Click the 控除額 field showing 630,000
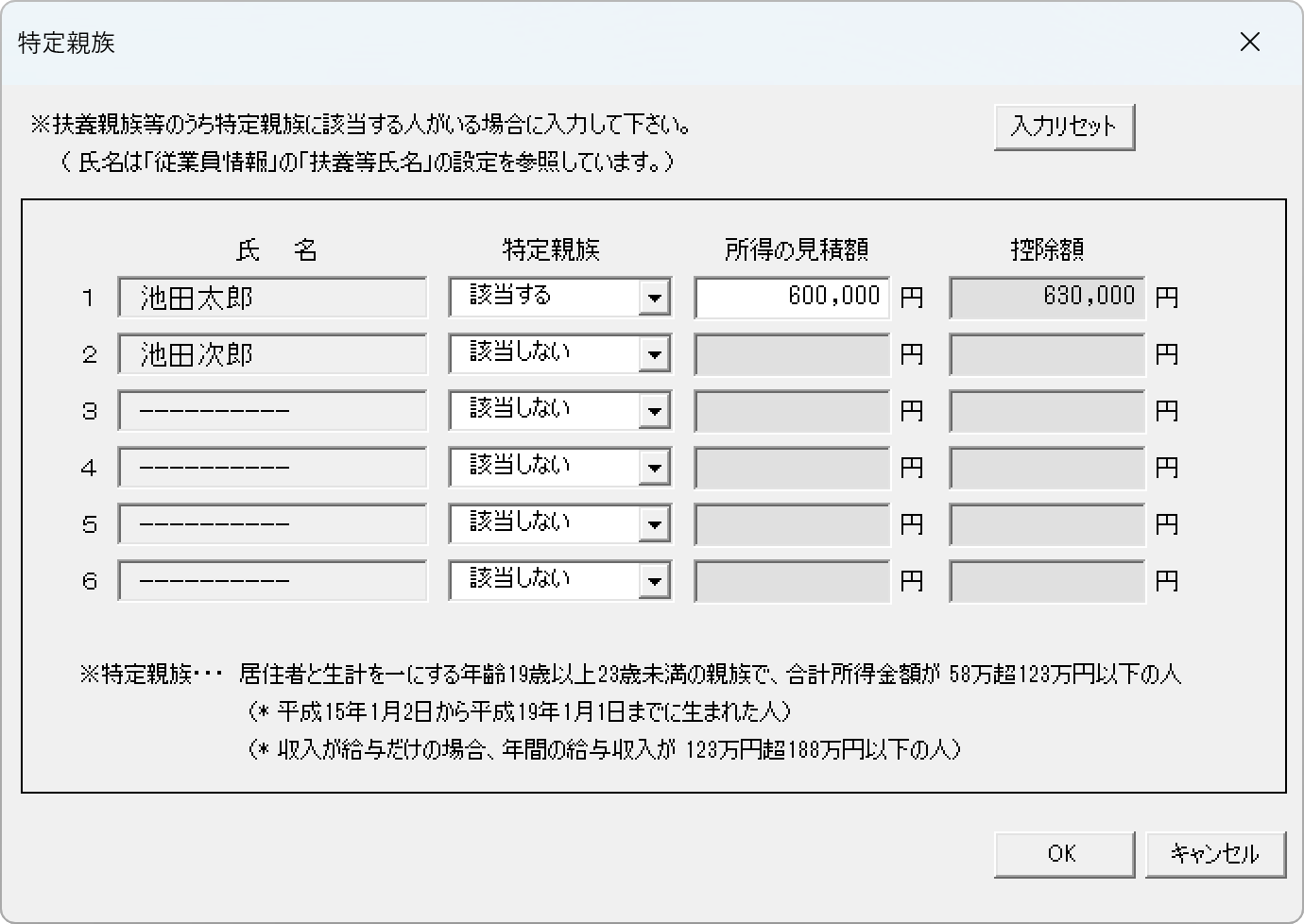 click(1047, 298)
